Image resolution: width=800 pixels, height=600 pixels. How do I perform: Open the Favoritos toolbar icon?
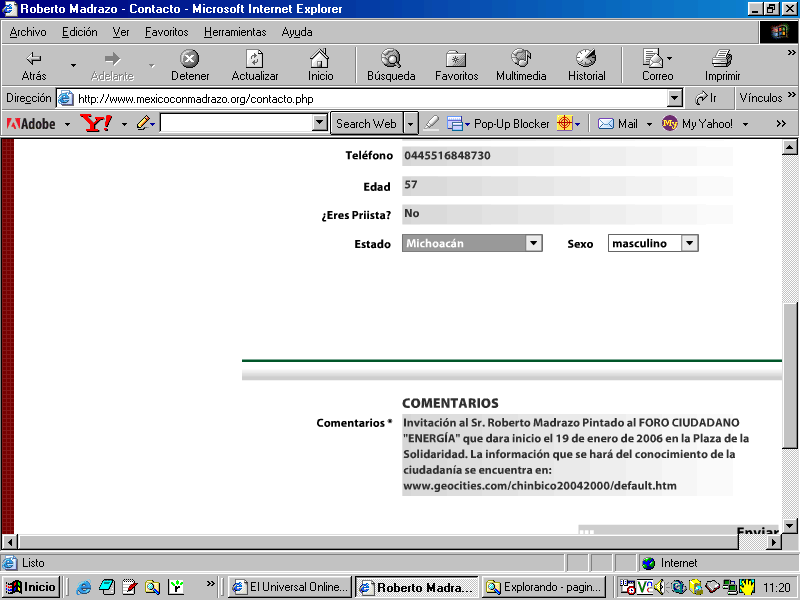pos(456,59)
